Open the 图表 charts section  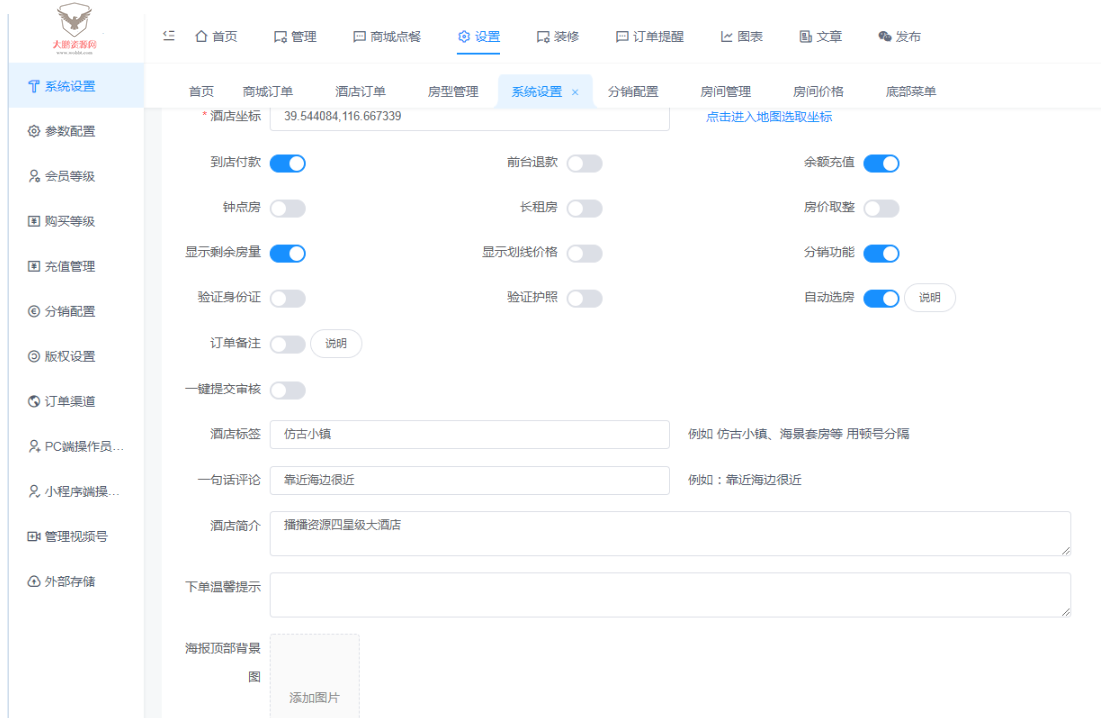(x=743, y=36)
